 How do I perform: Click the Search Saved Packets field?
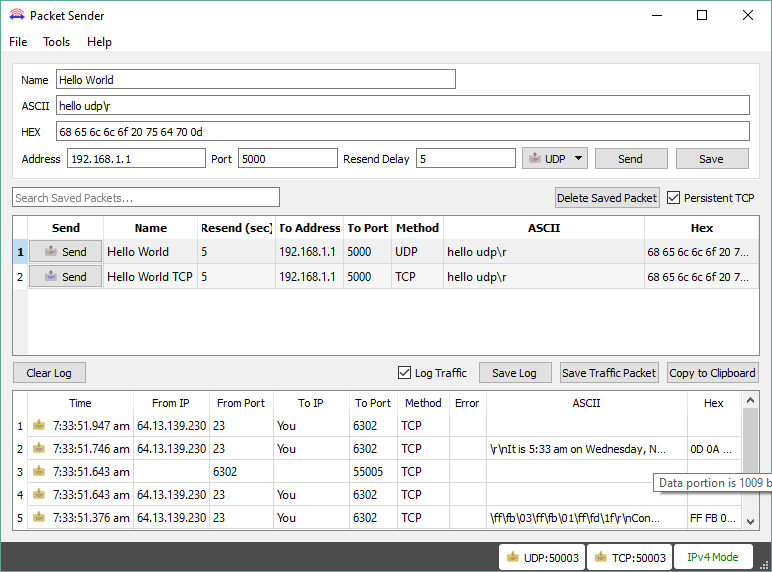pos(146,197)
